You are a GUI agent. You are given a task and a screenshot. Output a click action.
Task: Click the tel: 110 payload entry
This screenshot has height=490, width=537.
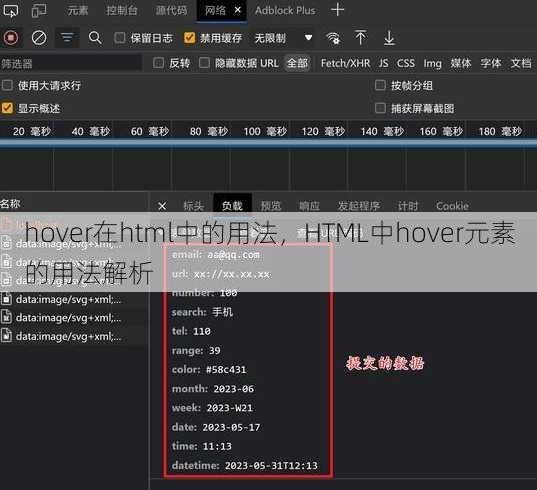(191, 331)
